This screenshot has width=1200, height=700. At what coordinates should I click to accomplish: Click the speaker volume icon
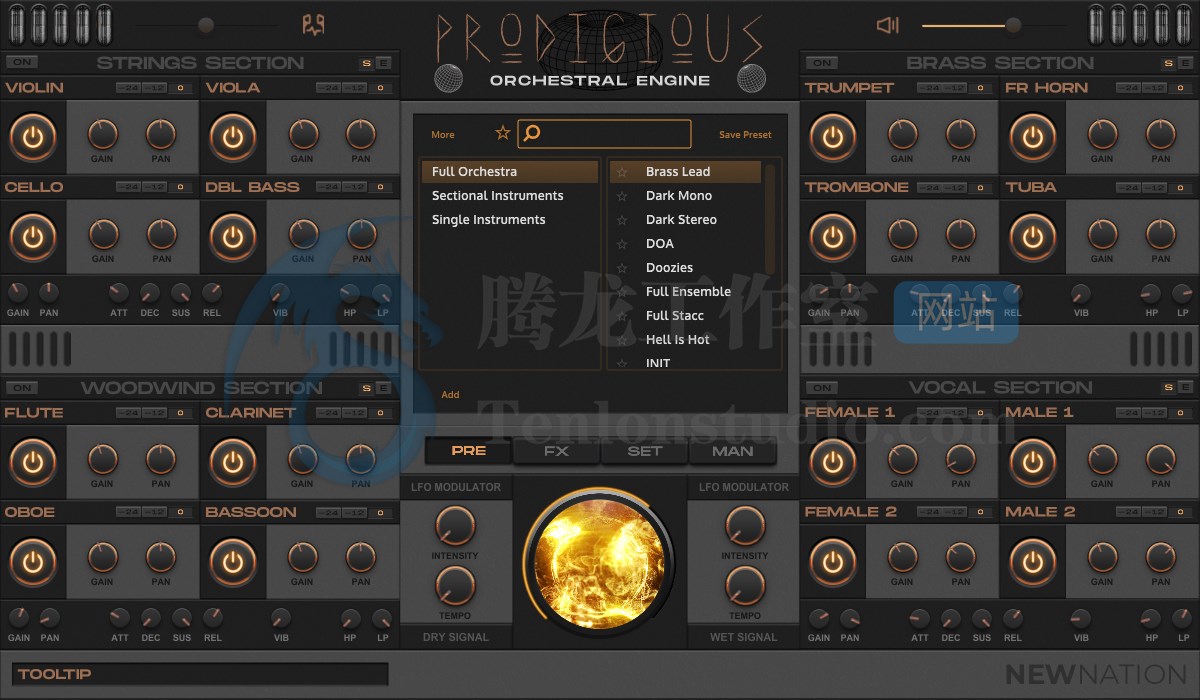click(x=888, y=25)
